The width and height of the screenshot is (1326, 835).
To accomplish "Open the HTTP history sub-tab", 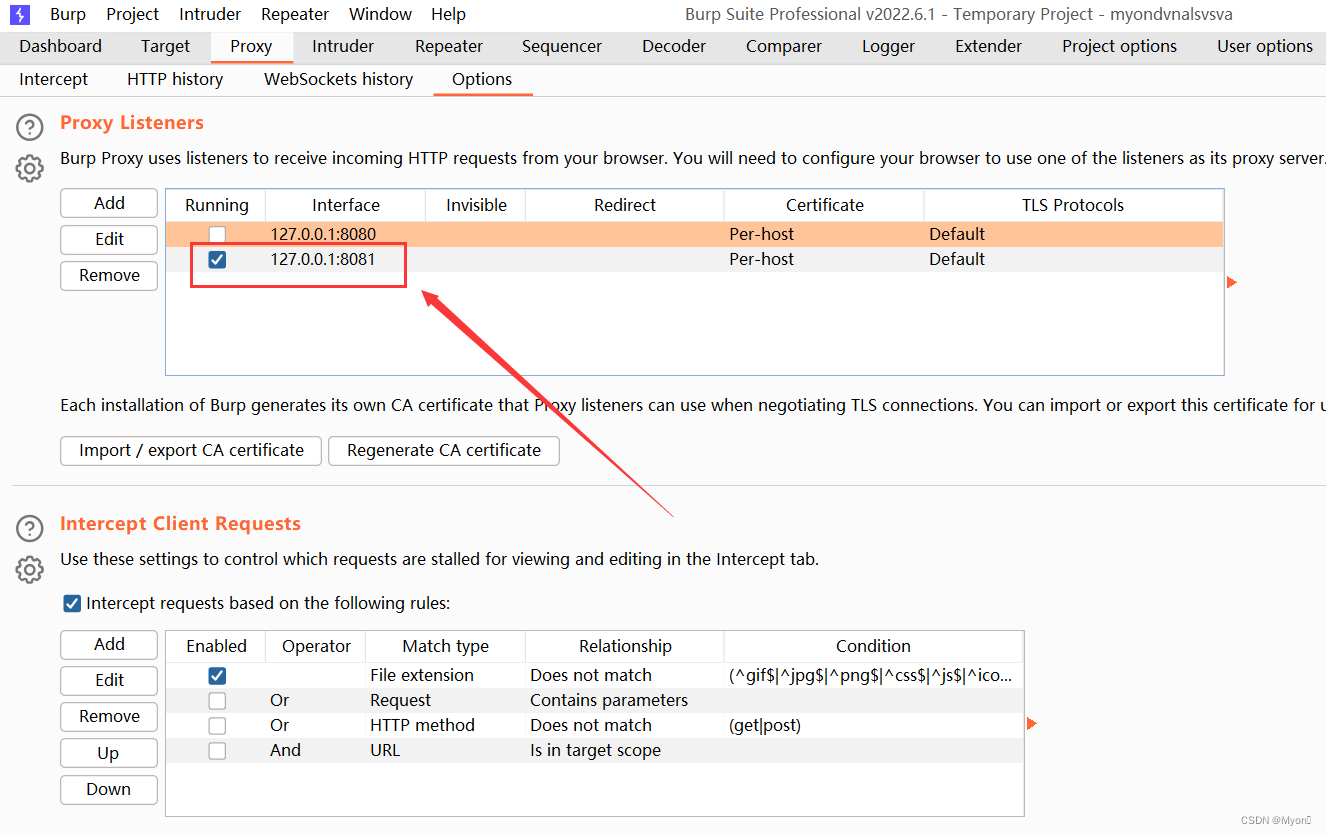I will (175, 79).
